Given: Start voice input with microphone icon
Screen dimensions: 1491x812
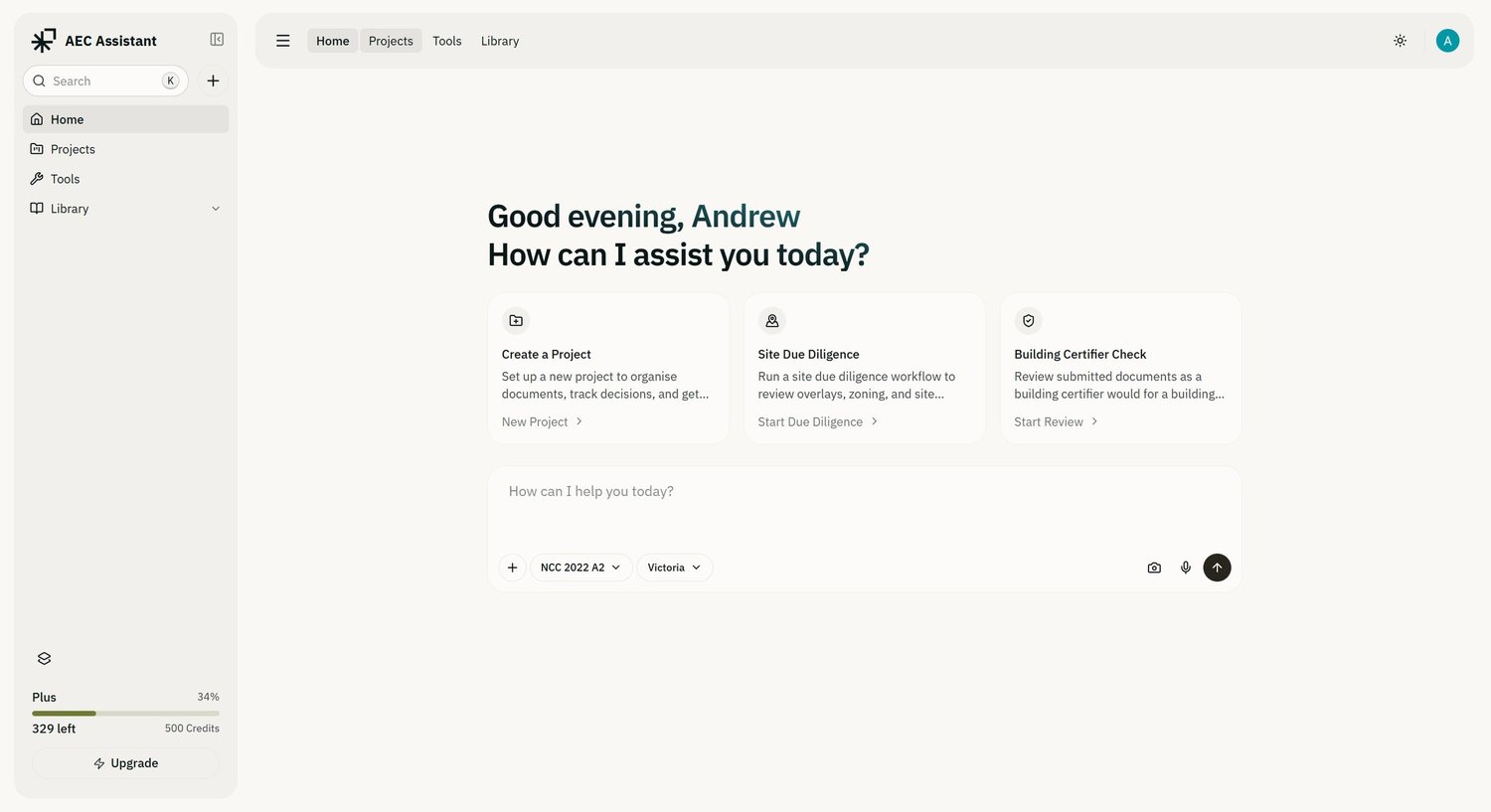Looking at the screenshot, I should [x=1186, y=568].
